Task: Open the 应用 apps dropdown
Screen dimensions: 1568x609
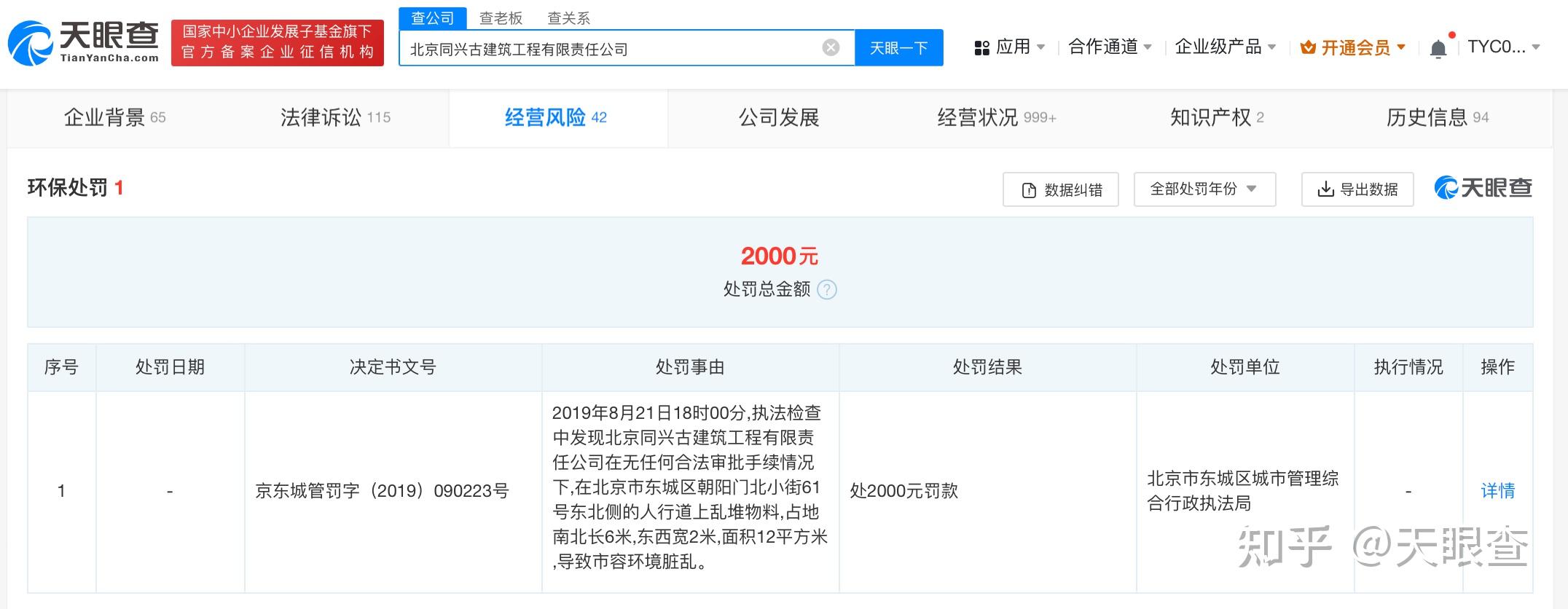Action: [x=1010, y=47]
